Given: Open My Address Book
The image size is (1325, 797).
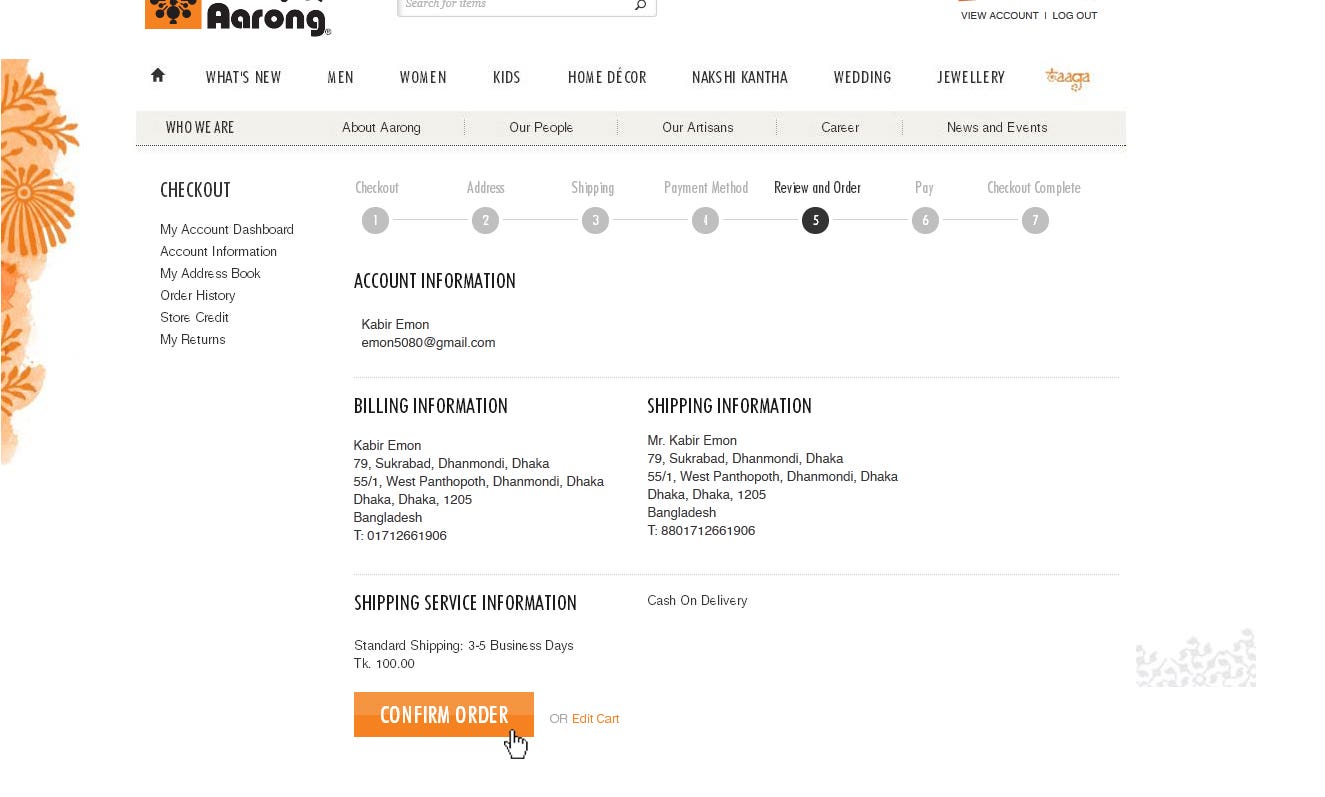Looking at the screenshot, I should tap(210, 274).
